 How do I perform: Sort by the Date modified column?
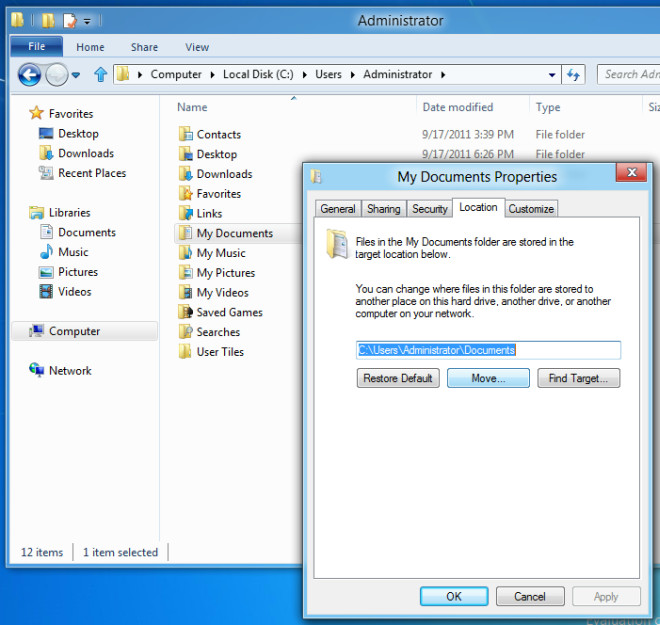pos(458,107)
